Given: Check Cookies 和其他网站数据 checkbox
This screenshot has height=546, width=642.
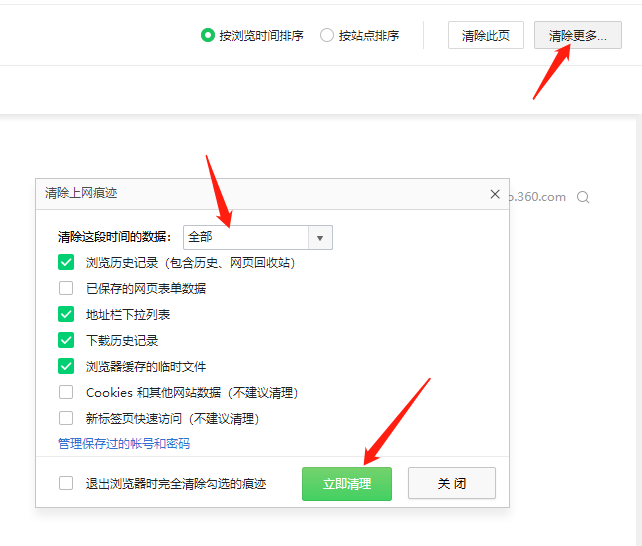Looking at the screenshot, I should point(66,392).
